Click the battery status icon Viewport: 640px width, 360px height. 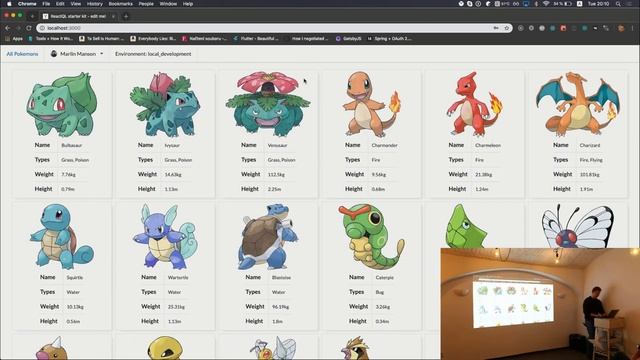point(568,4)
